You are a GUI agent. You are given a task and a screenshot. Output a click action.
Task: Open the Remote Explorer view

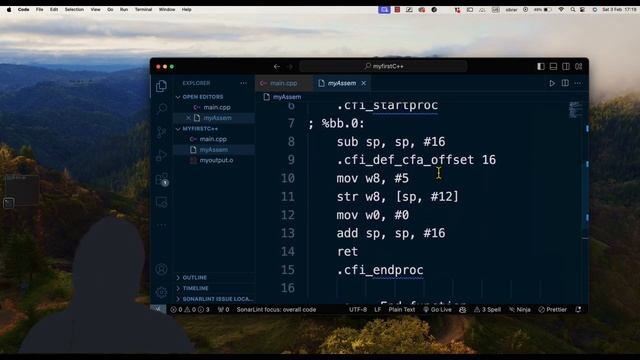(162, 202)
